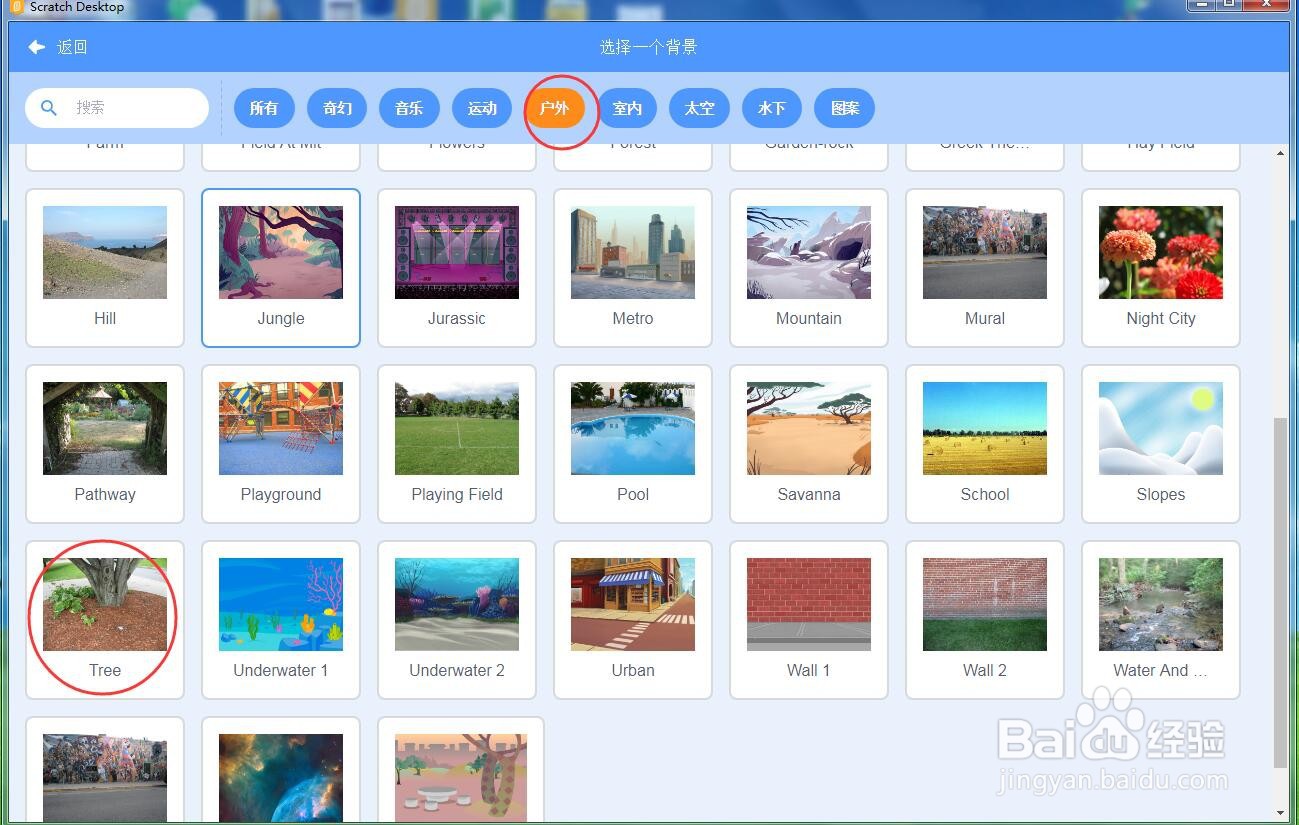Choose the Underwater 2 backdrop
The width and height of the screenshot is (1299, 825).
(x=457, y=620)
